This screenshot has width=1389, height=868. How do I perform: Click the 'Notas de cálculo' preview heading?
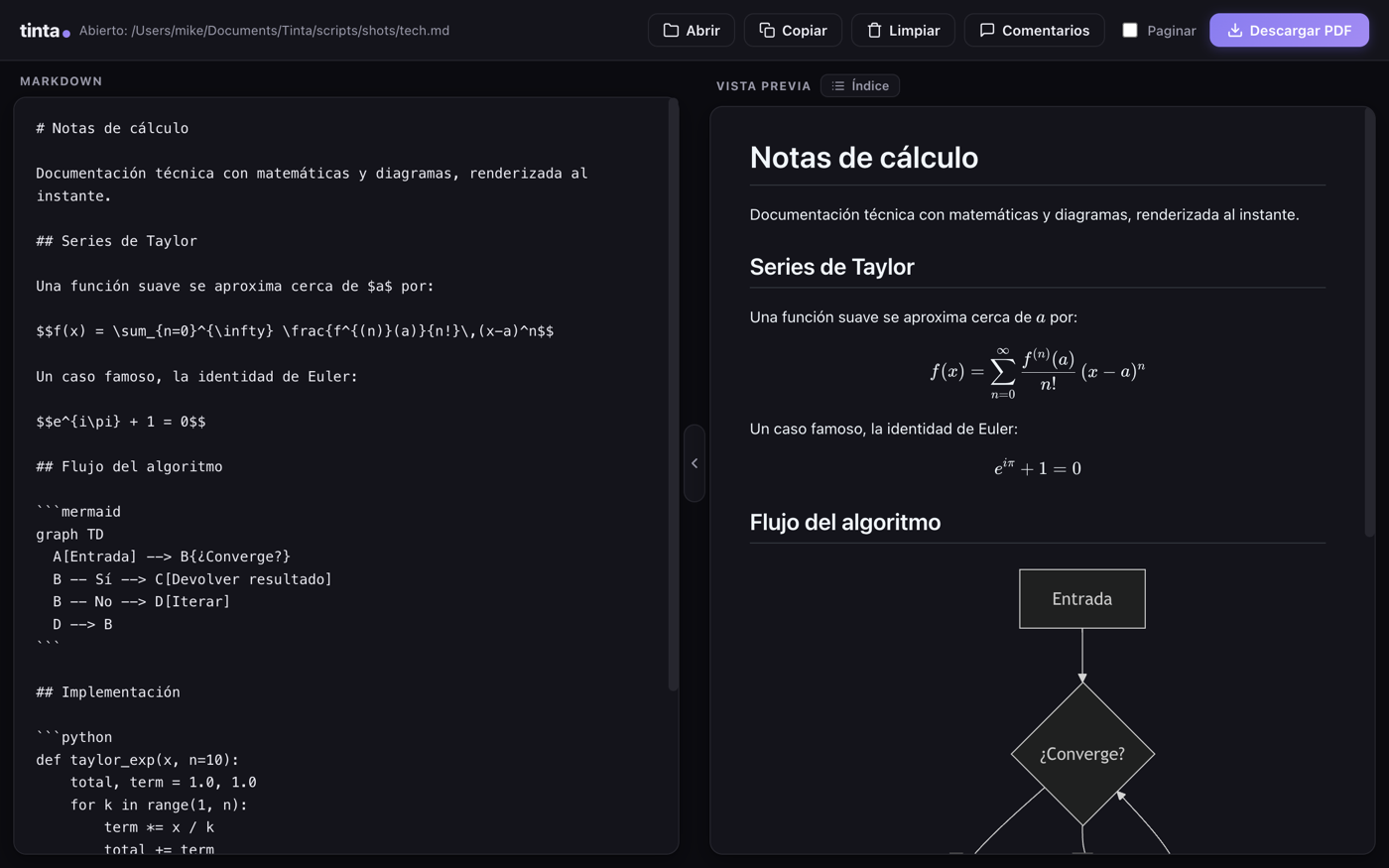click(x=864, y=157)
